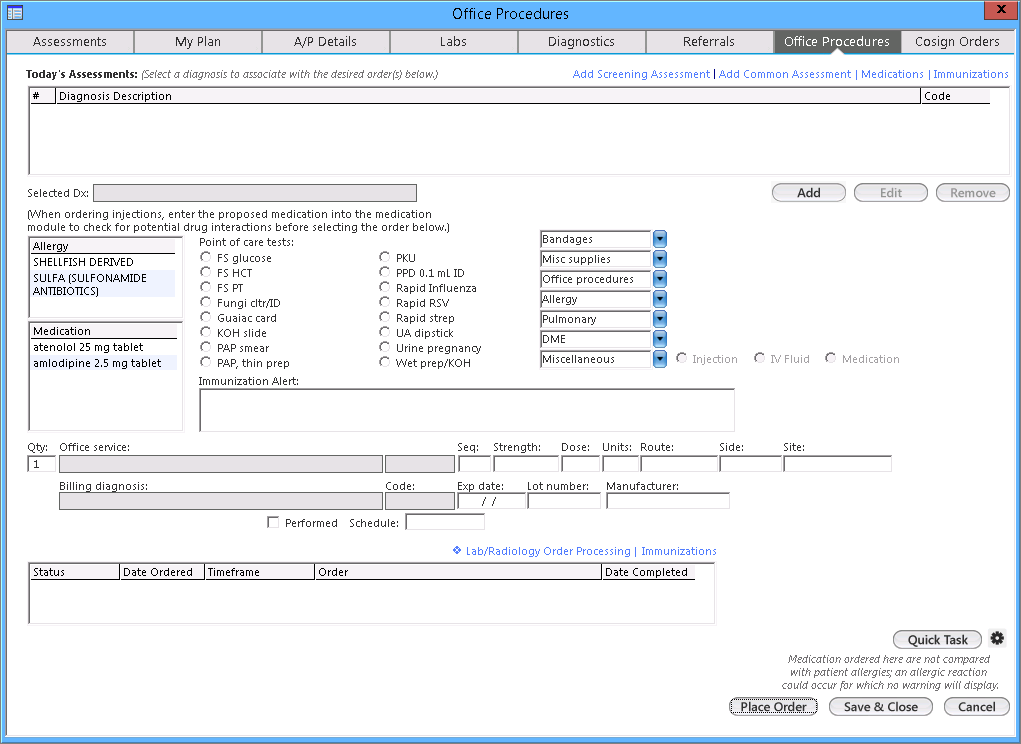This screenshot has height=744, width=1021.
Task: Switch to the Labs tab
Action: click(453, 42)
